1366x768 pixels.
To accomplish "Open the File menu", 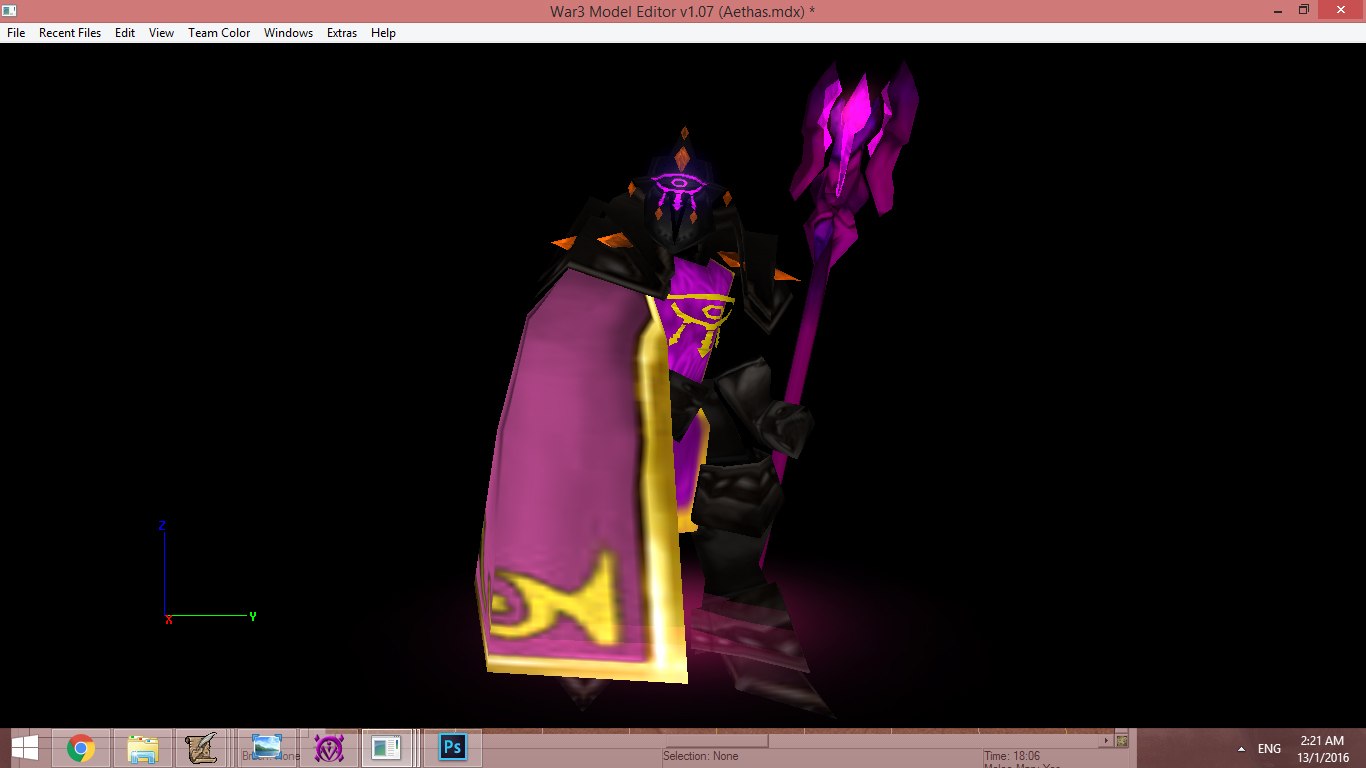I will click(16, 33).
